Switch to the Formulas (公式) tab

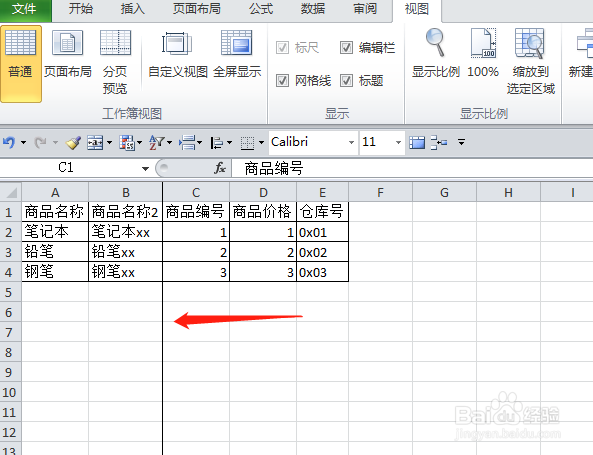pyautogui.click(x=261, y=9)
